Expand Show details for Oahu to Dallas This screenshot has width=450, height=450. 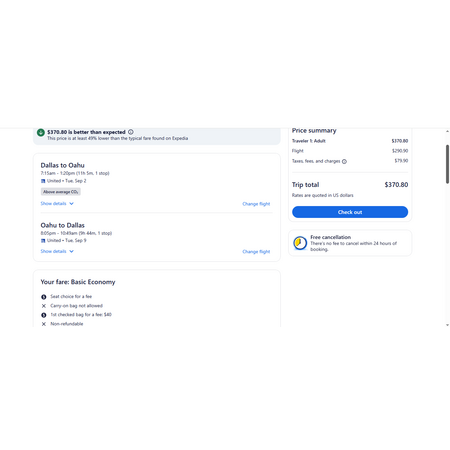[x=57, y=251]
